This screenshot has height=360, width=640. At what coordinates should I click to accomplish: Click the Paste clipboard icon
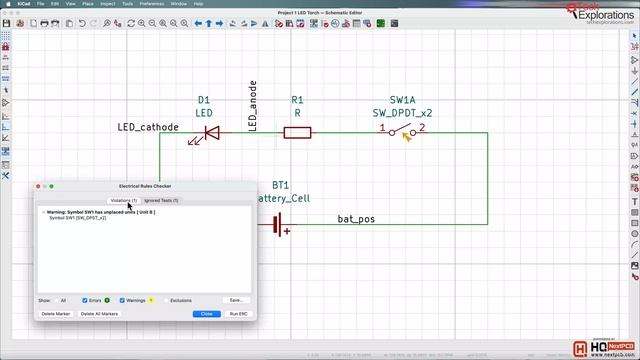(69, 24)
